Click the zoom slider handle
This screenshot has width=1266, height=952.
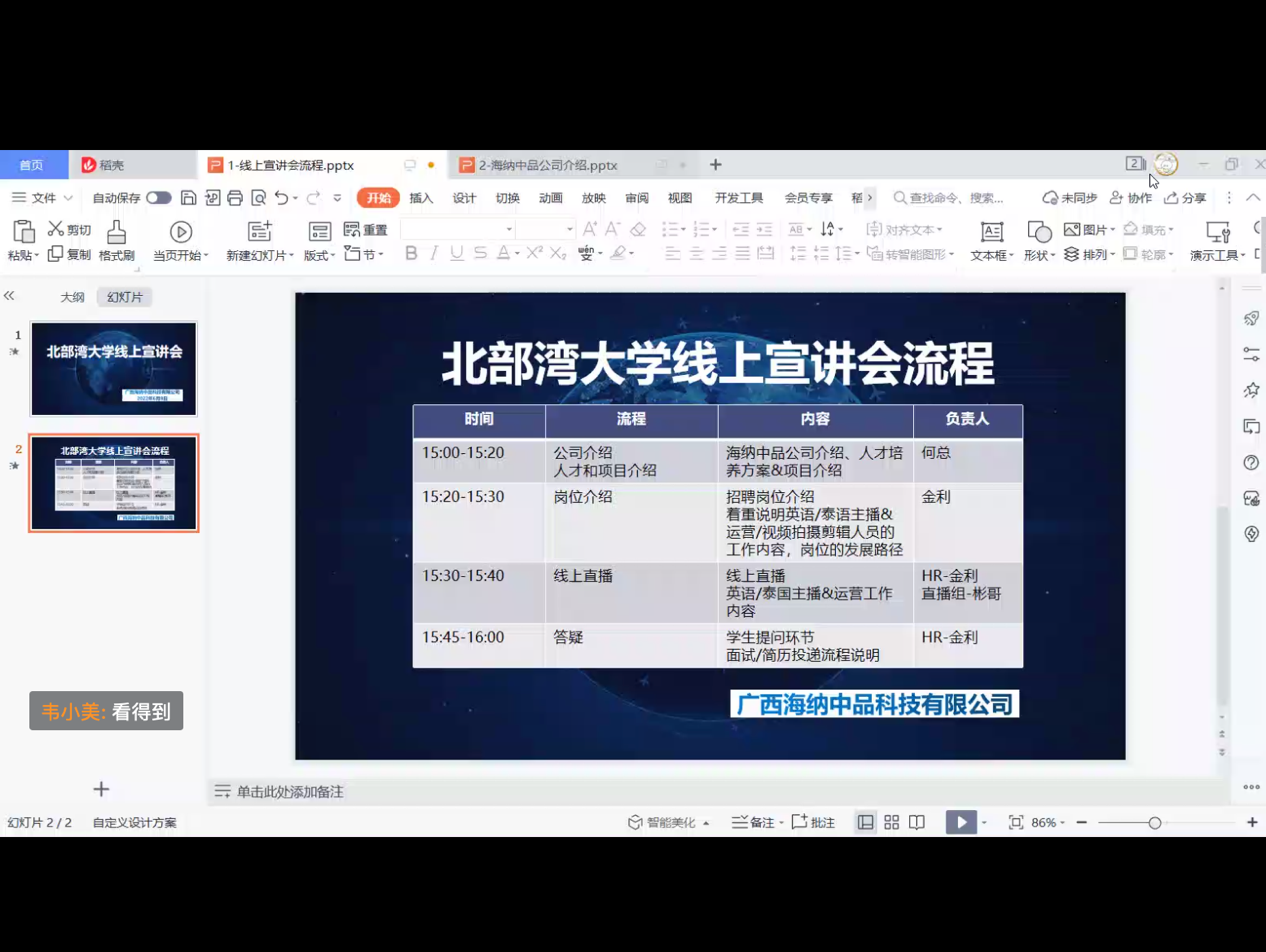click(x=1155, y=822)
